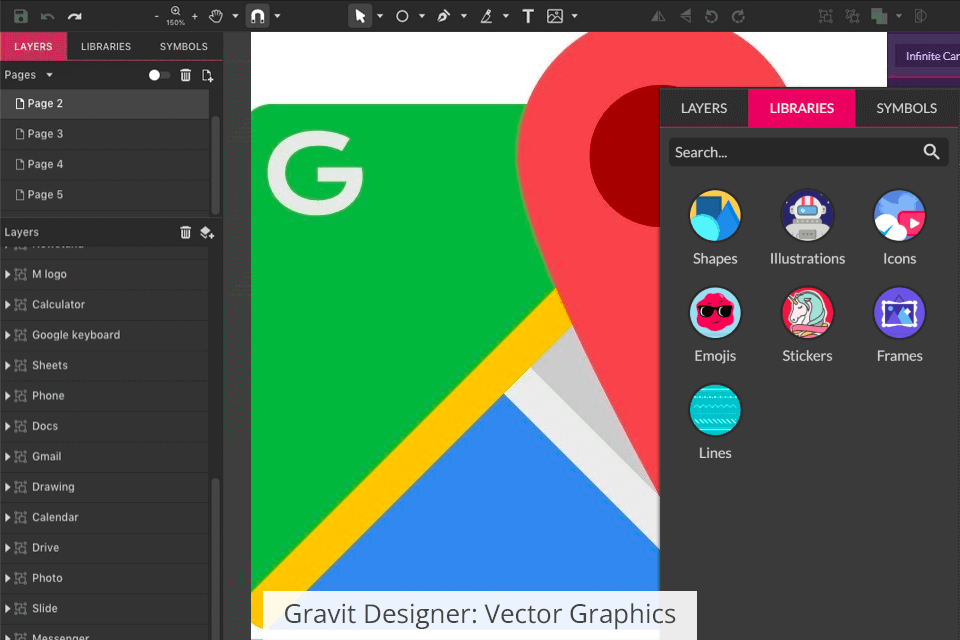The image size is (960, 640).
Task: Select the Calendar layer row
Action: click(105, 518)
